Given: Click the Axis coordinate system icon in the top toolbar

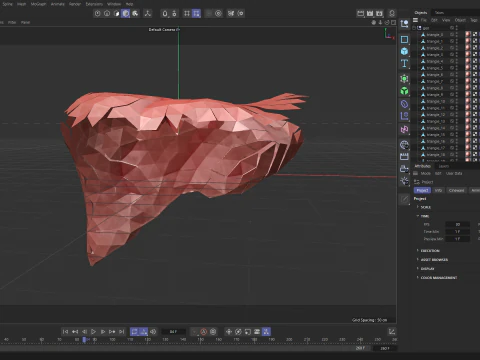Looking at the screenshot, I should (x=147, y=13).
